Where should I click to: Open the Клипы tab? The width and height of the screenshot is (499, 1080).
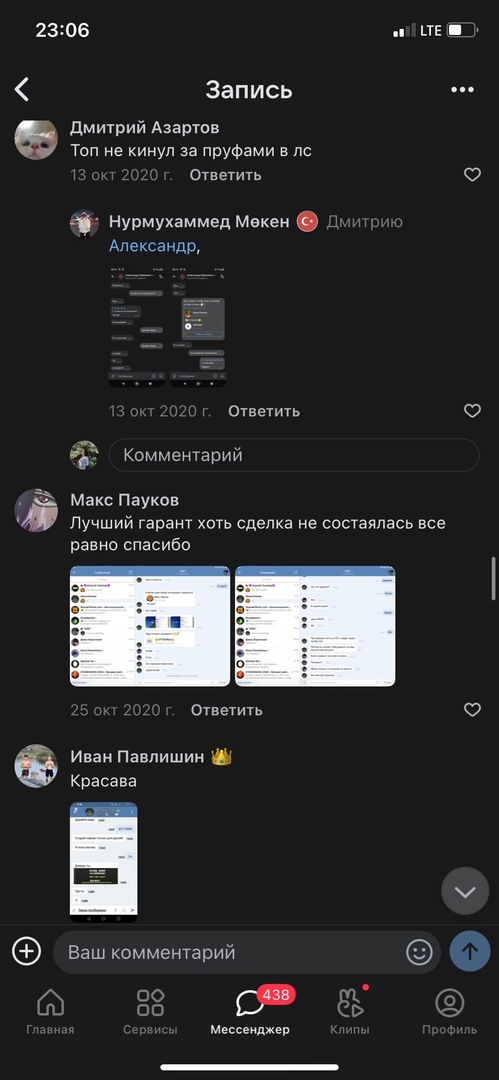click(350, 1012)
